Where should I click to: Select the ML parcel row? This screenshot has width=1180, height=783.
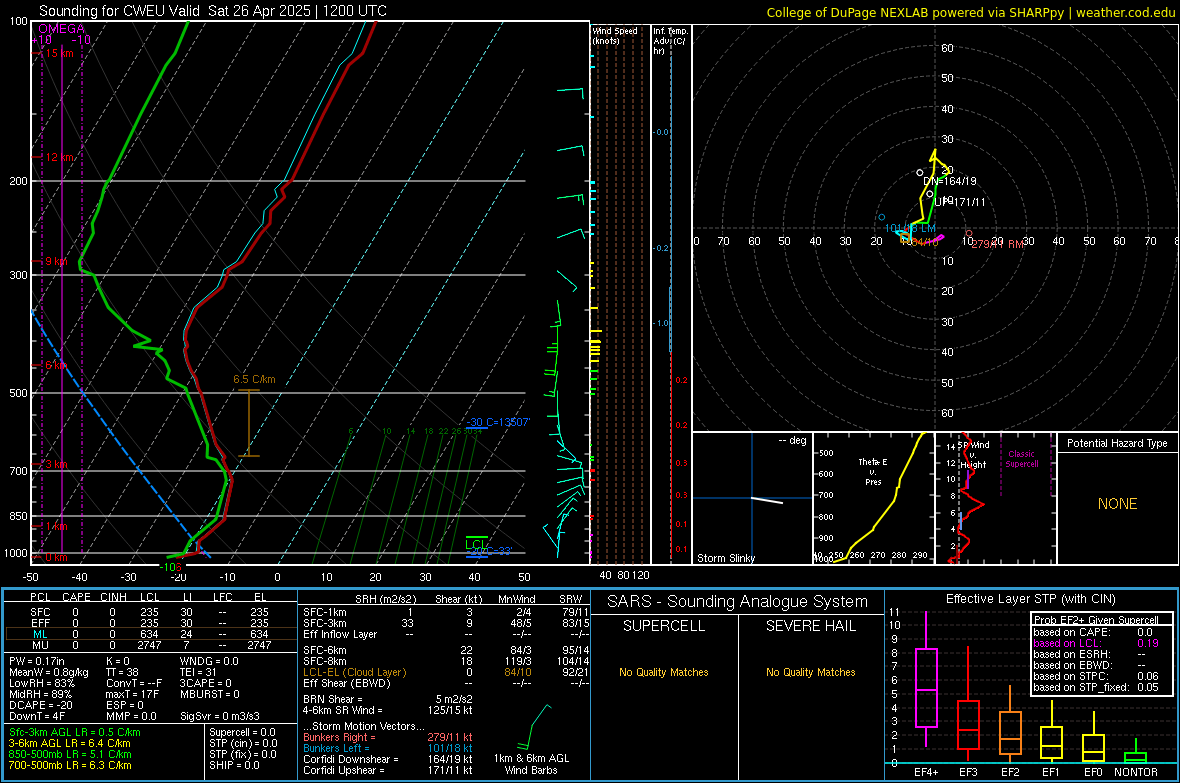(x=151, y=634)
